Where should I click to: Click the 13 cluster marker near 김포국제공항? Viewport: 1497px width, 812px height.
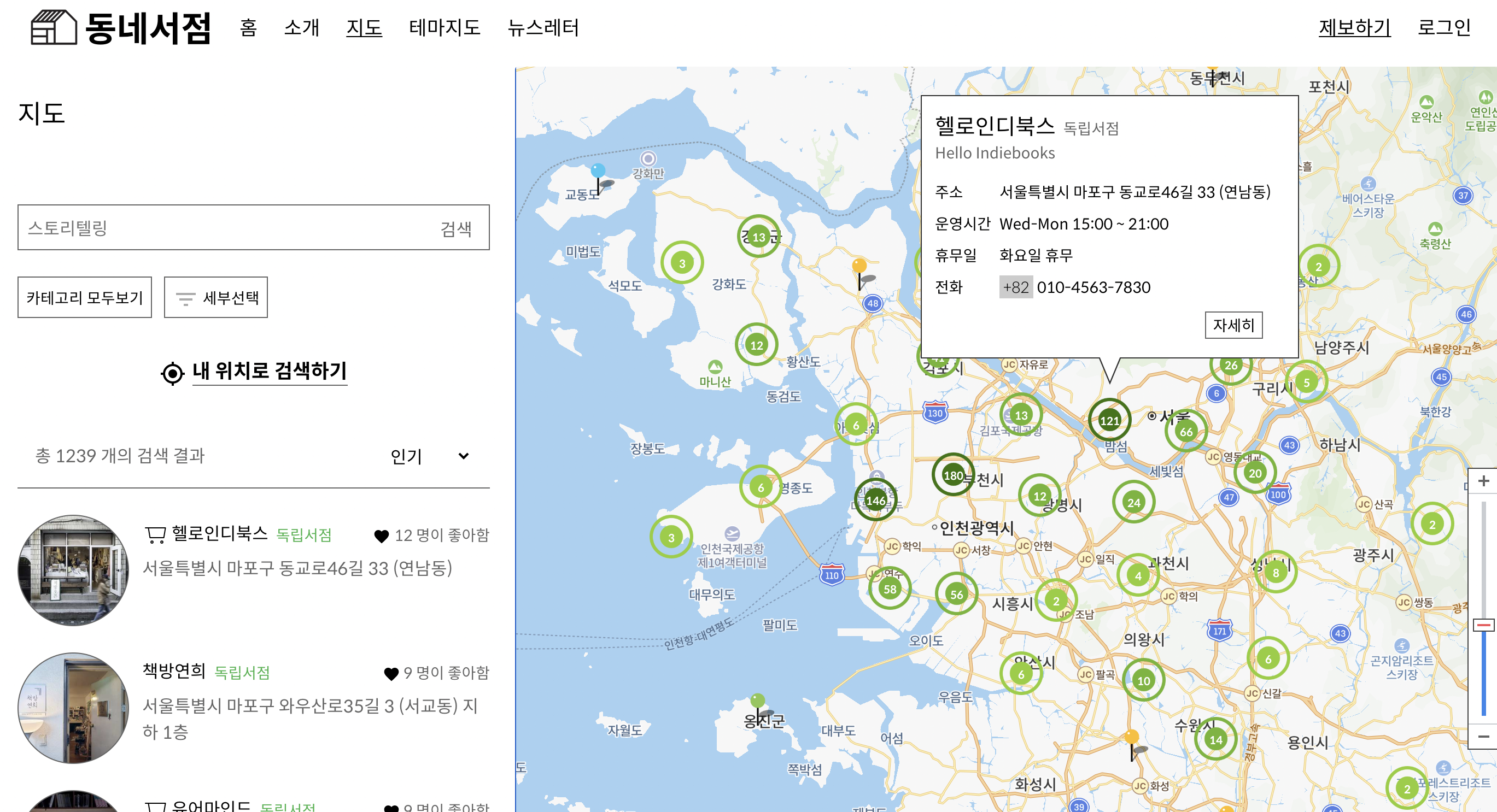(x=1021, y=414)
